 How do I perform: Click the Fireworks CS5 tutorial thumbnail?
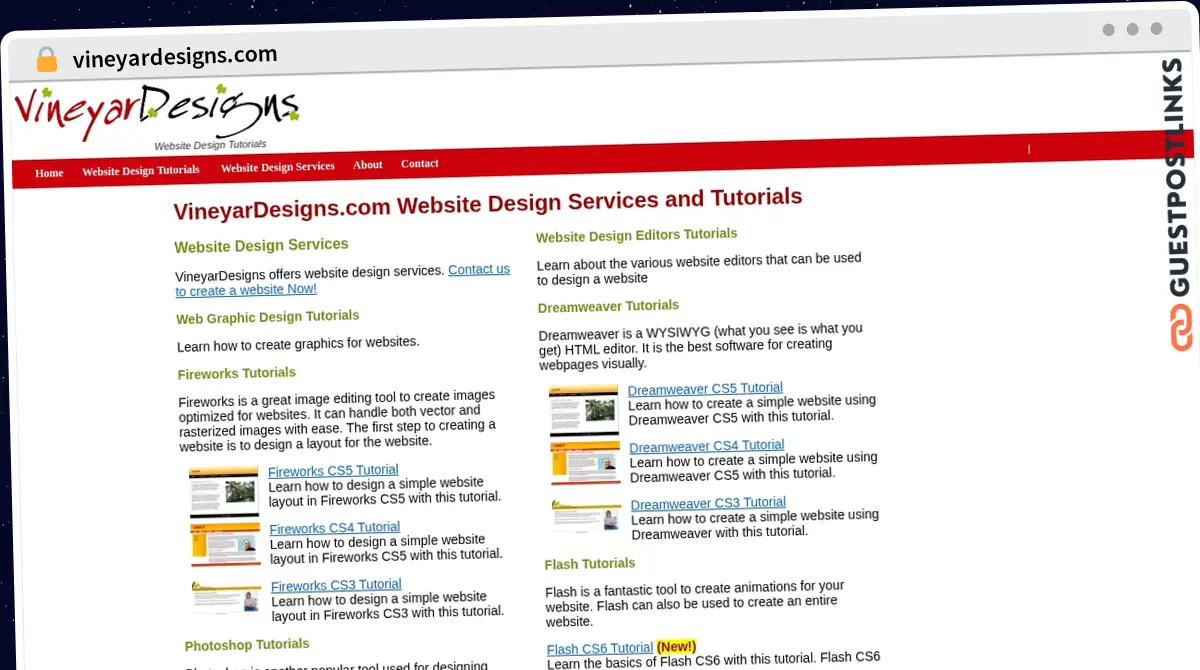click(223, 492)
